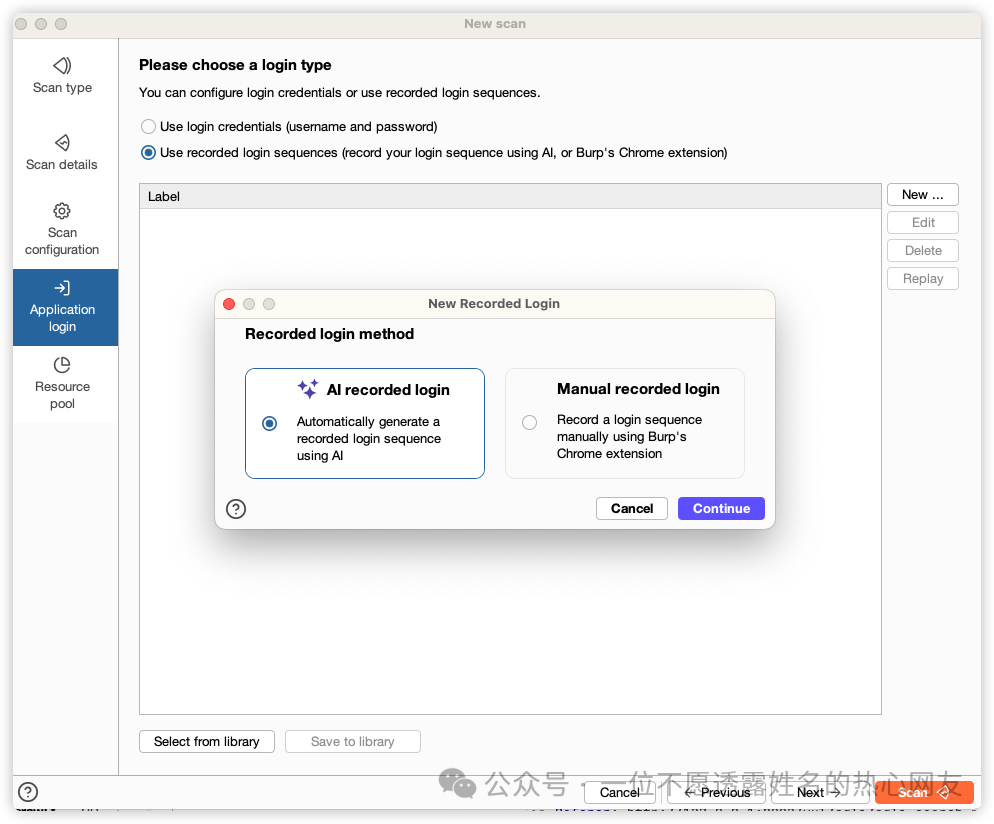Open the Scan details step

tap(62, 153)
